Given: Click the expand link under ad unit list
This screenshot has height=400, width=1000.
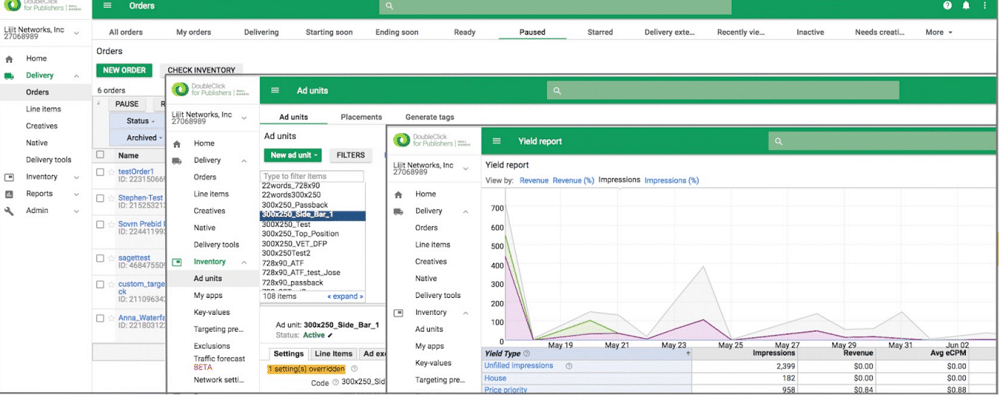Looking at the screenshot, I should 345,297.
